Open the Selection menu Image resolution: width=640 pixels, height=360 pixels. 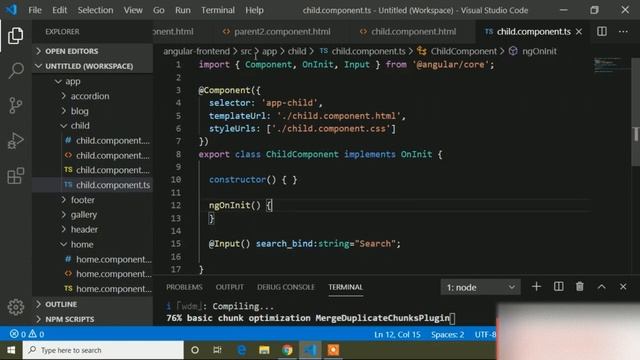[96, 10]
